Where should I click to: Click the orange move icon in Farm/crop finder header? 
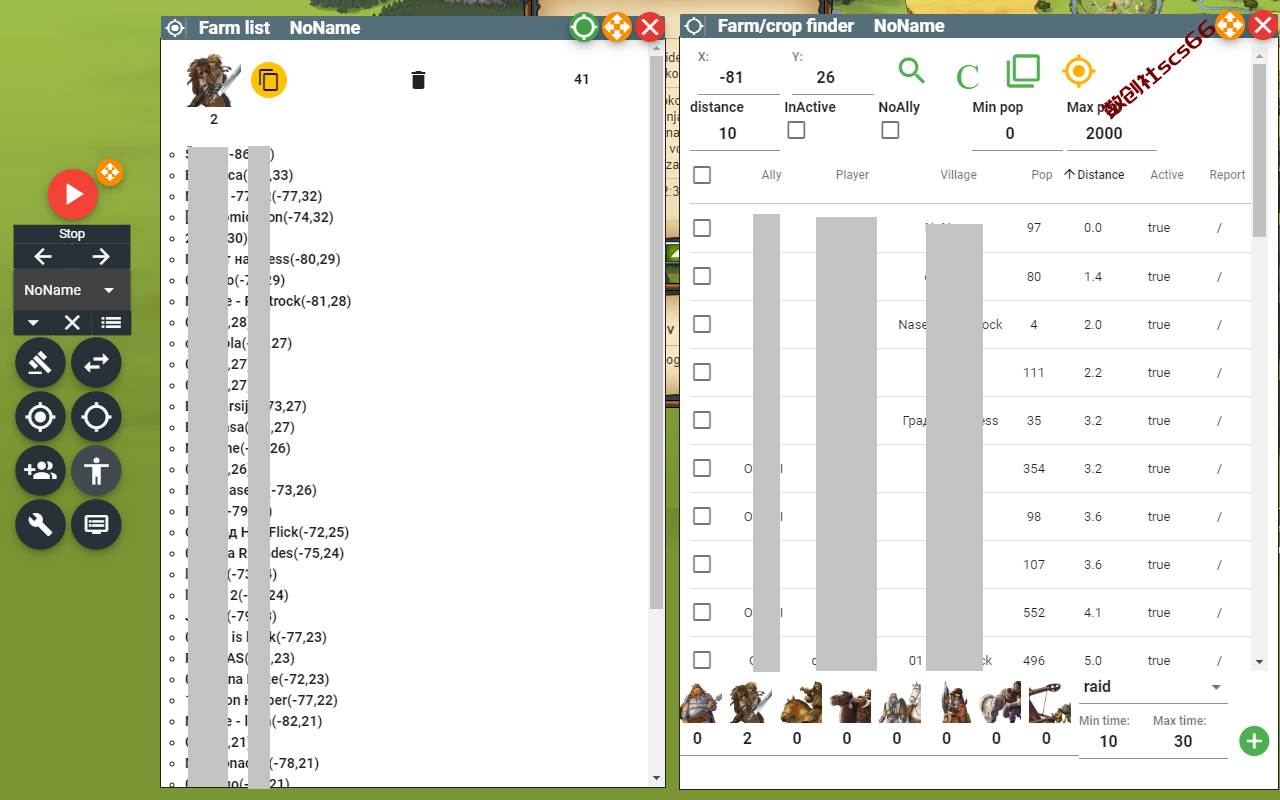click(x=1230, y=26)
